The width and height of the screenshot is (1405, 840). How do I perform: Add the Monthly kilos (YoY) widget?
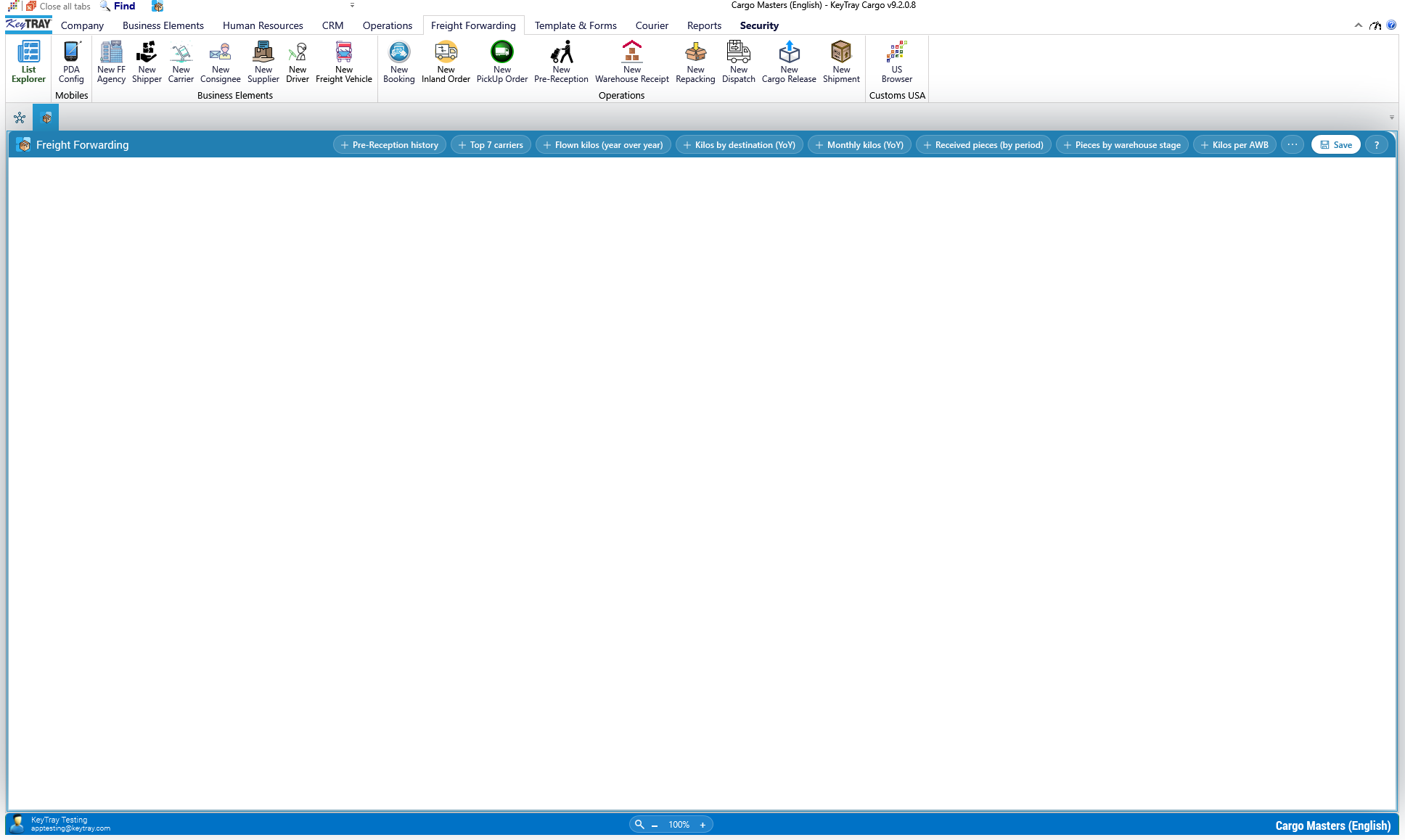pos(859,145)
